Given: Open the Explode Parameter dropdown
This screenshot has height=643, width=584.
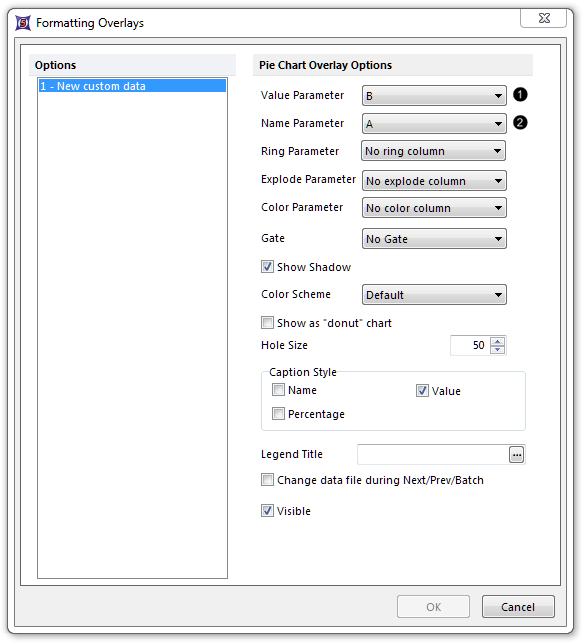Looking at the screenshot, I should tap(434, 181).
